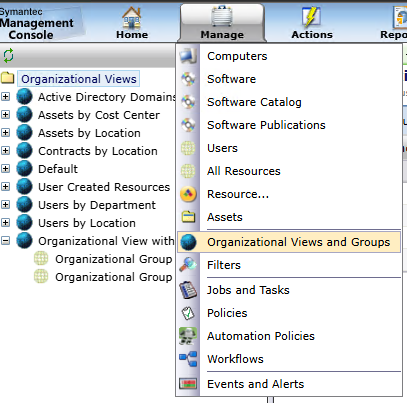
Task: Choose Software Catalog from Manage menu
Action: pos(254,102)
